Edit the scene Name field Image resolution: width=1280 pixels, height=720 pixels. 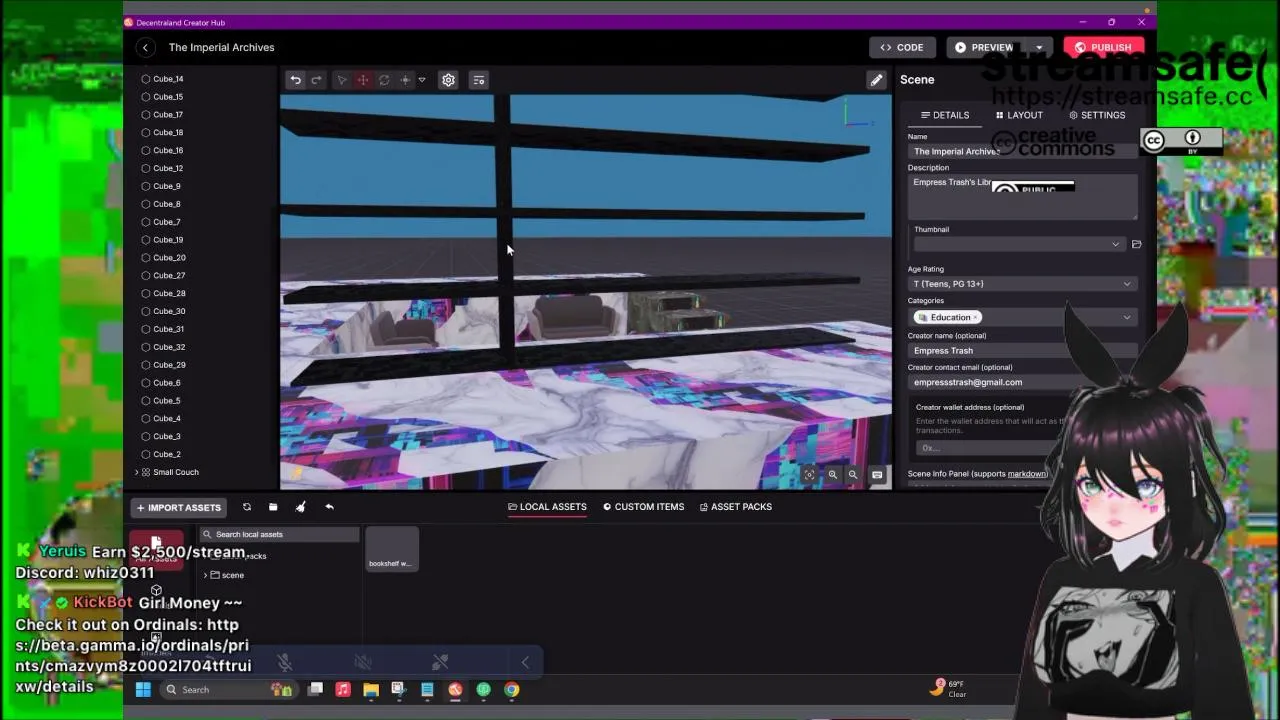click(1022, 151)
